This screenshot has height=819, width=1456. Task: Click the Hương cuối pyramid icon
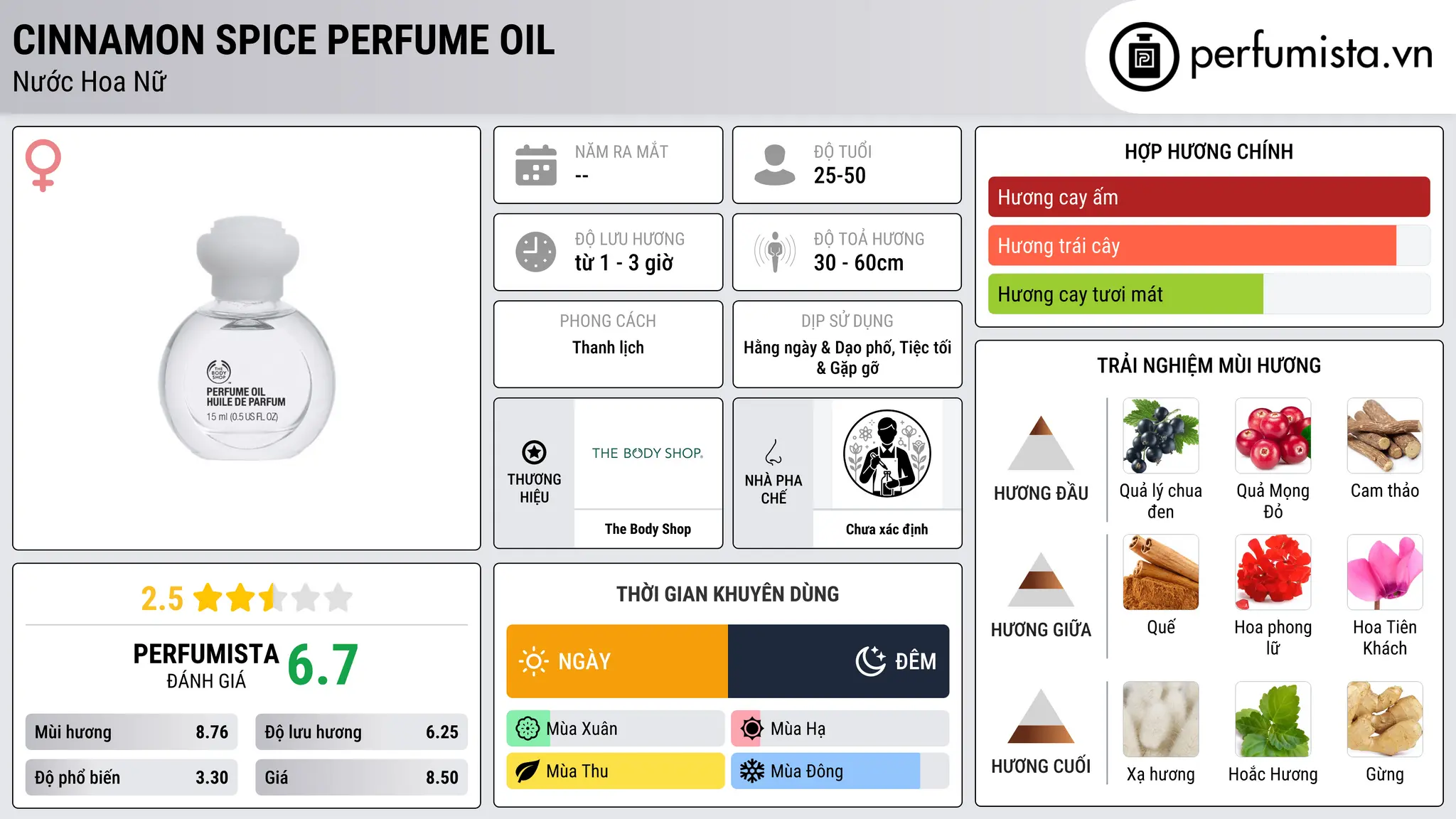[1041, 716]
